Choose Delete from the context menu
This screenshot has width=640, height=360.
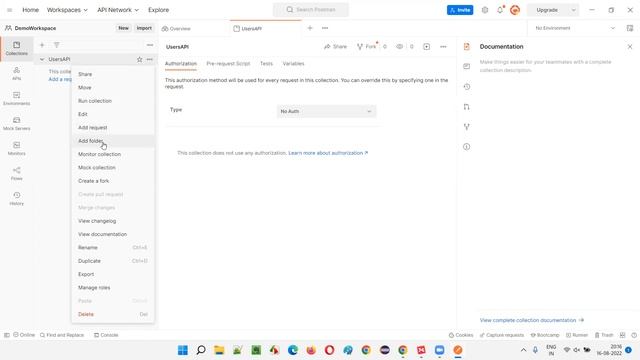tap(113, 314)
